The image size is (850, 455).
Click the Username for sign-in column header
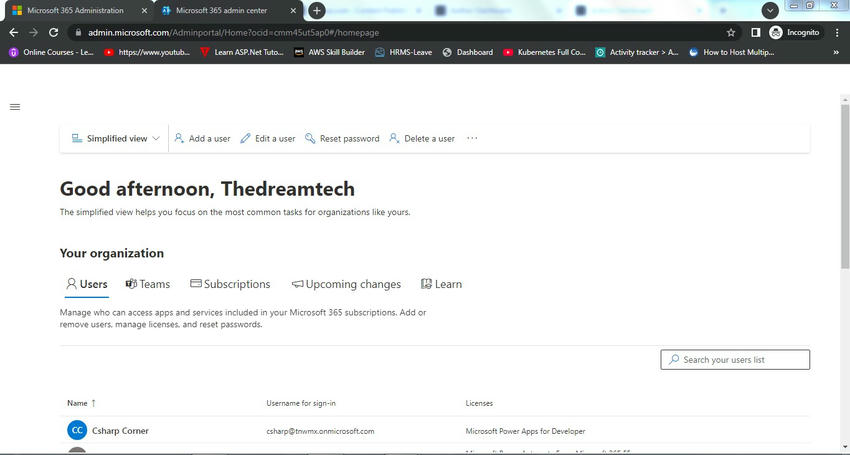tap(301, 403)
